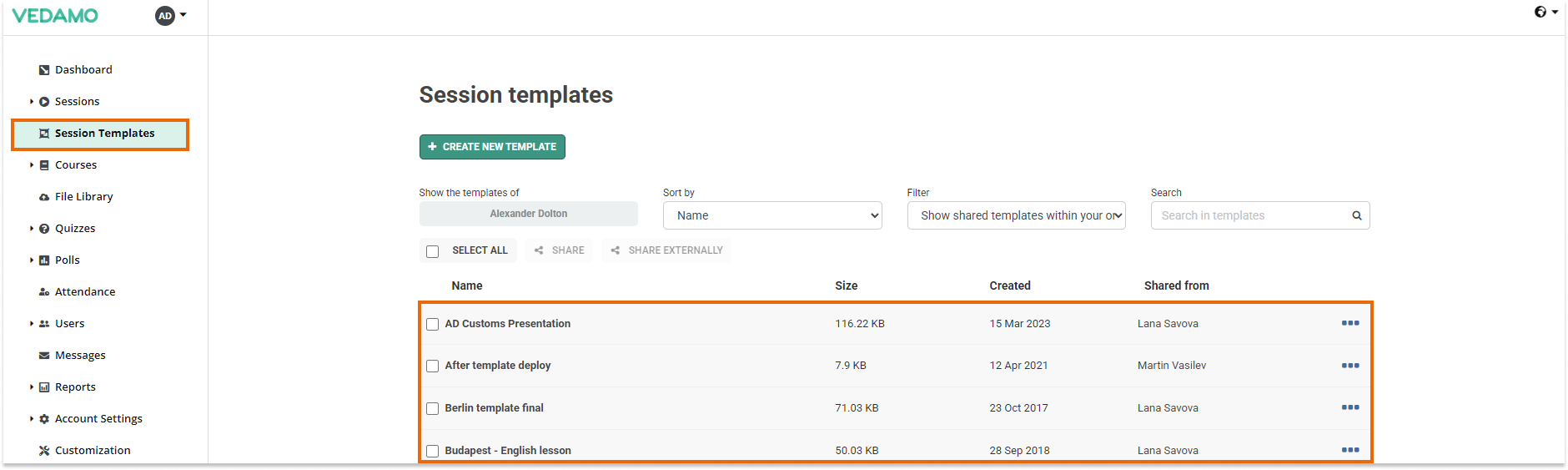Click the Share Externally button
The height and width of the screenshot is (470, 1568).
[666, 250]
